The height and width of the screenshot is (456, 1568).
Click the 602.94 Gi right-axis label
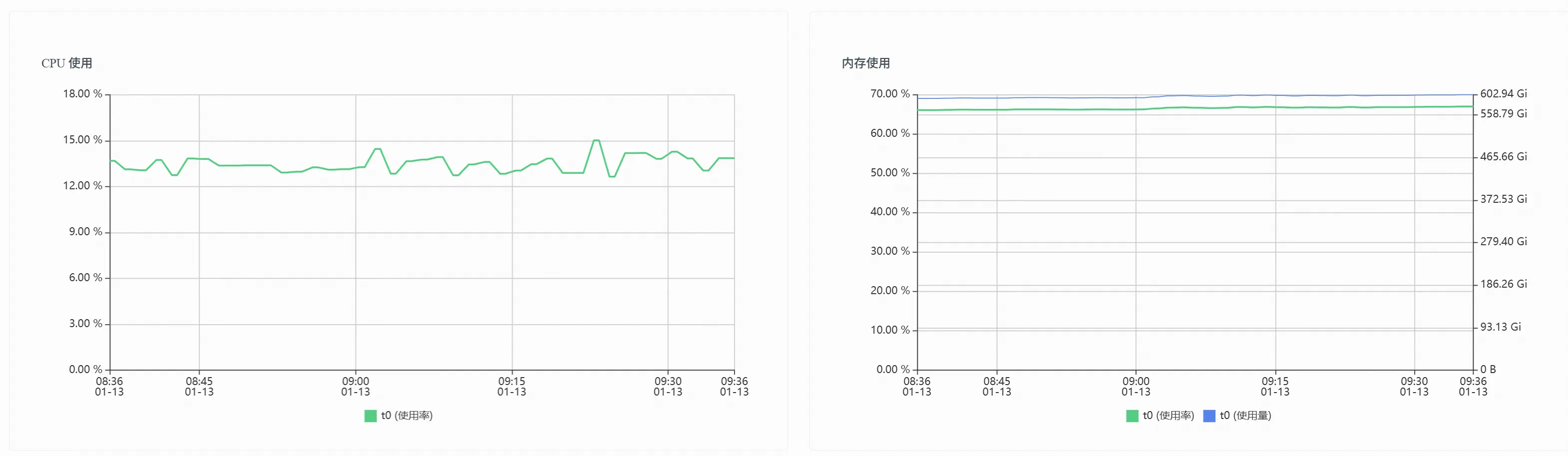(x=1504, y=94)
